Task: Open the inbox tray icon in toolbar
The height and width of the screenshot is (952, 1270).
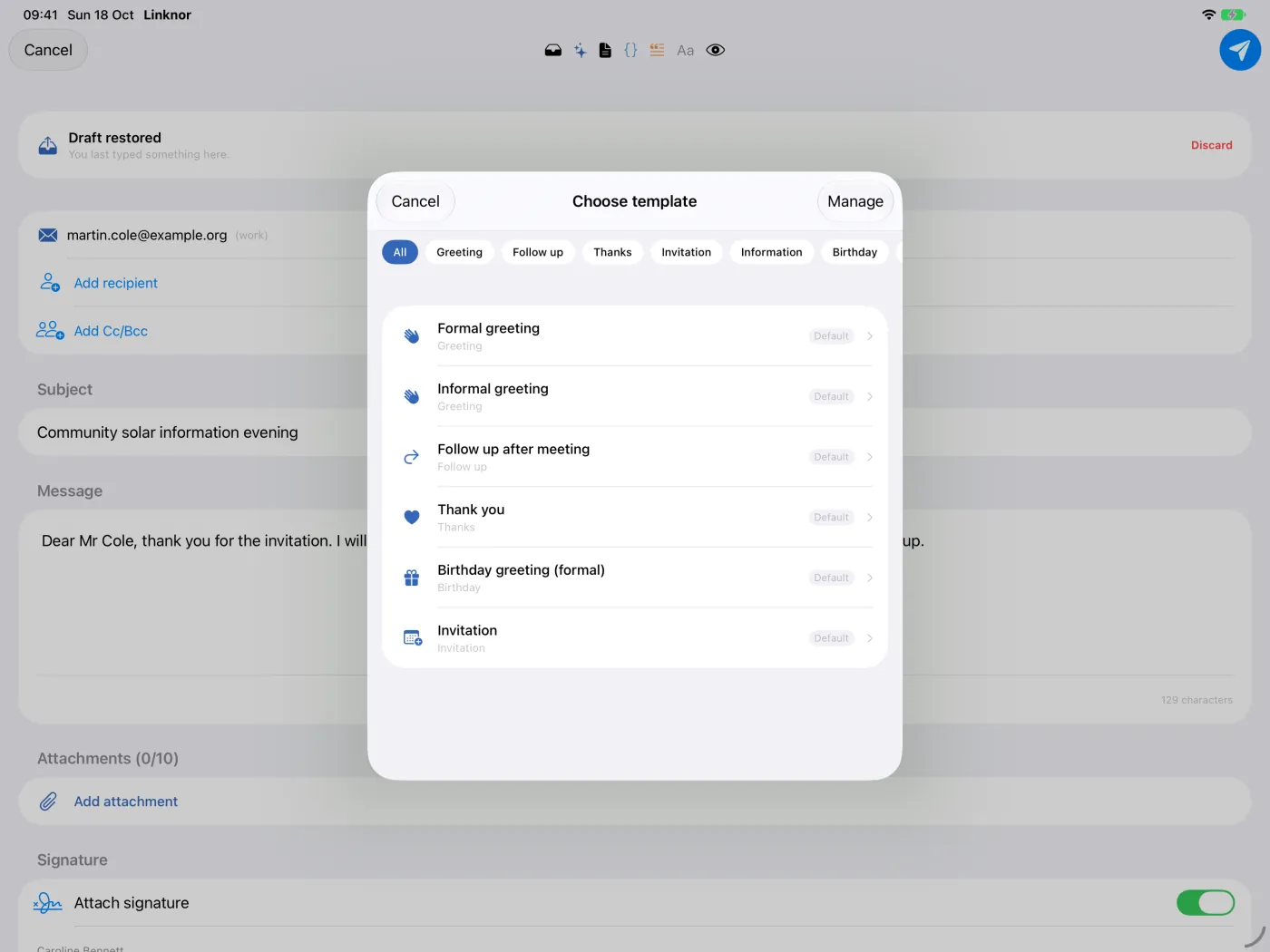Action: [553, 51]
